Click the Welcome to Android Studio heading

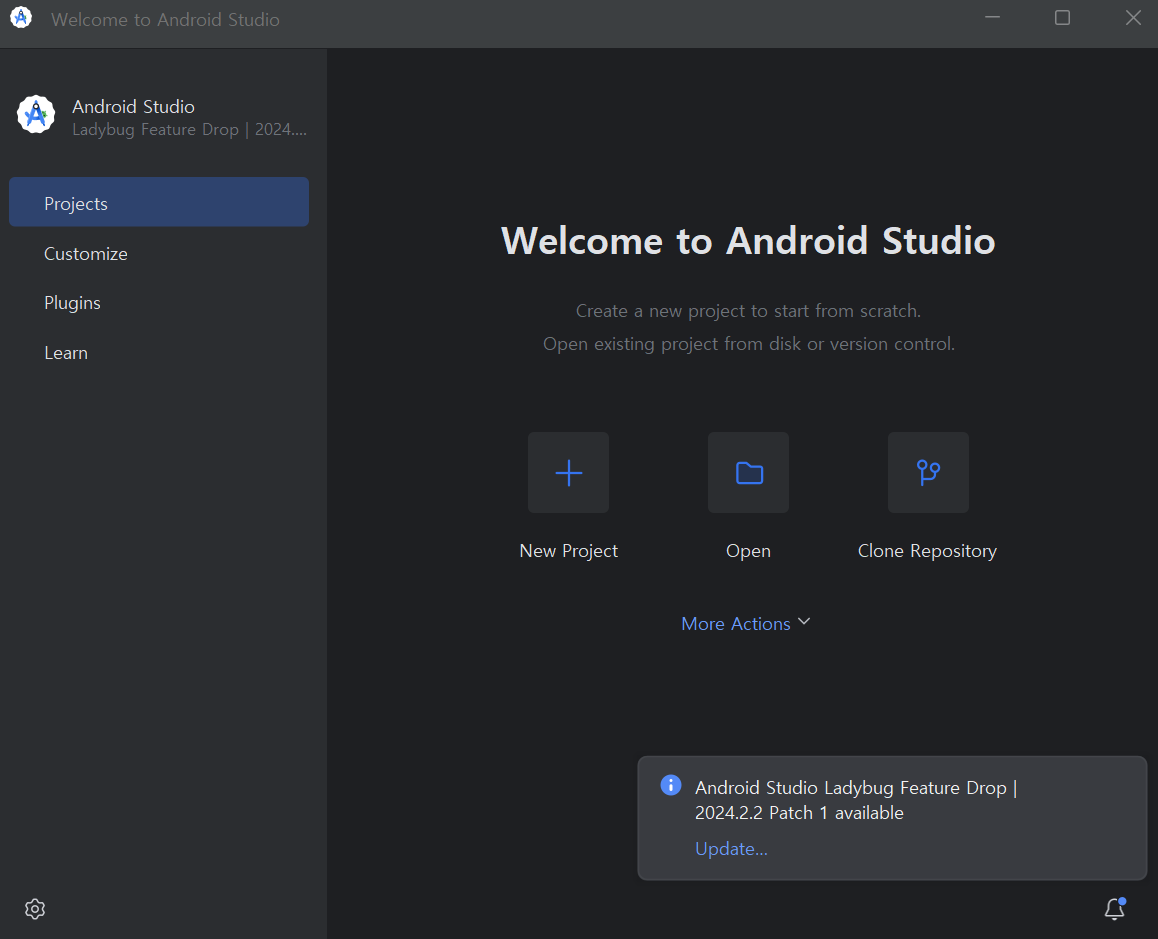748,241
